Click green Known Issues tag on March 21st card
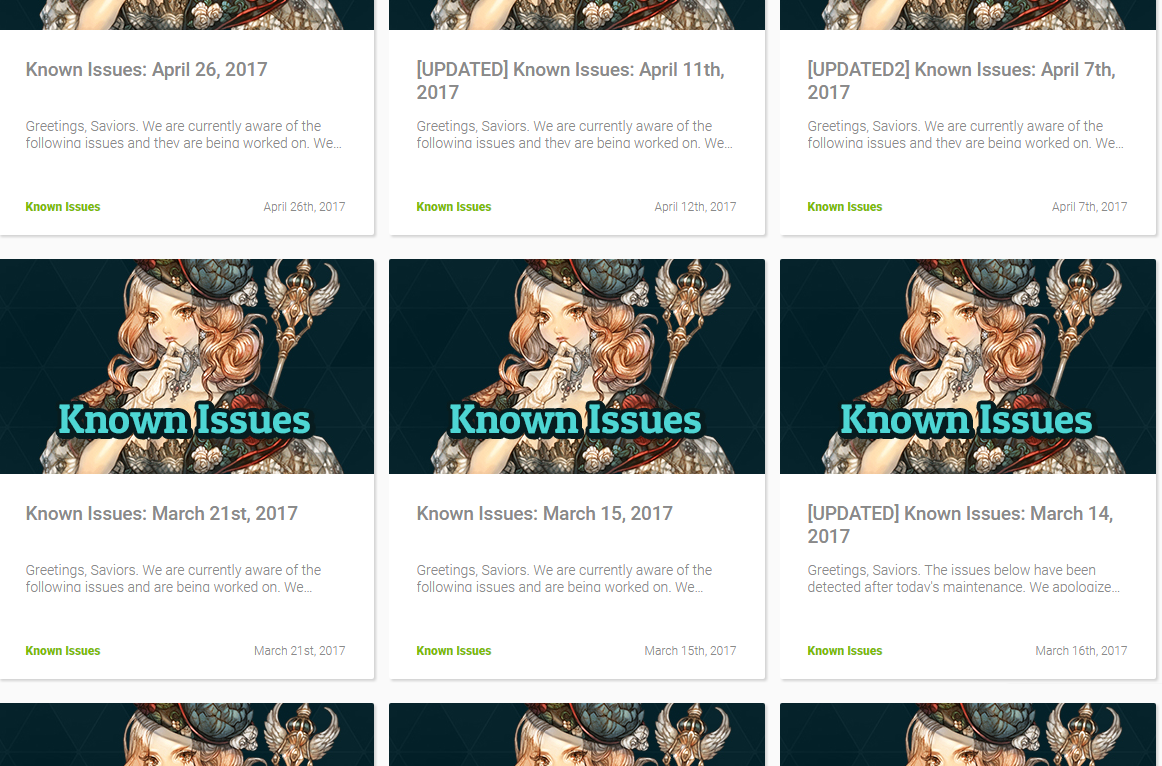1162x766 pixels. 63,651
